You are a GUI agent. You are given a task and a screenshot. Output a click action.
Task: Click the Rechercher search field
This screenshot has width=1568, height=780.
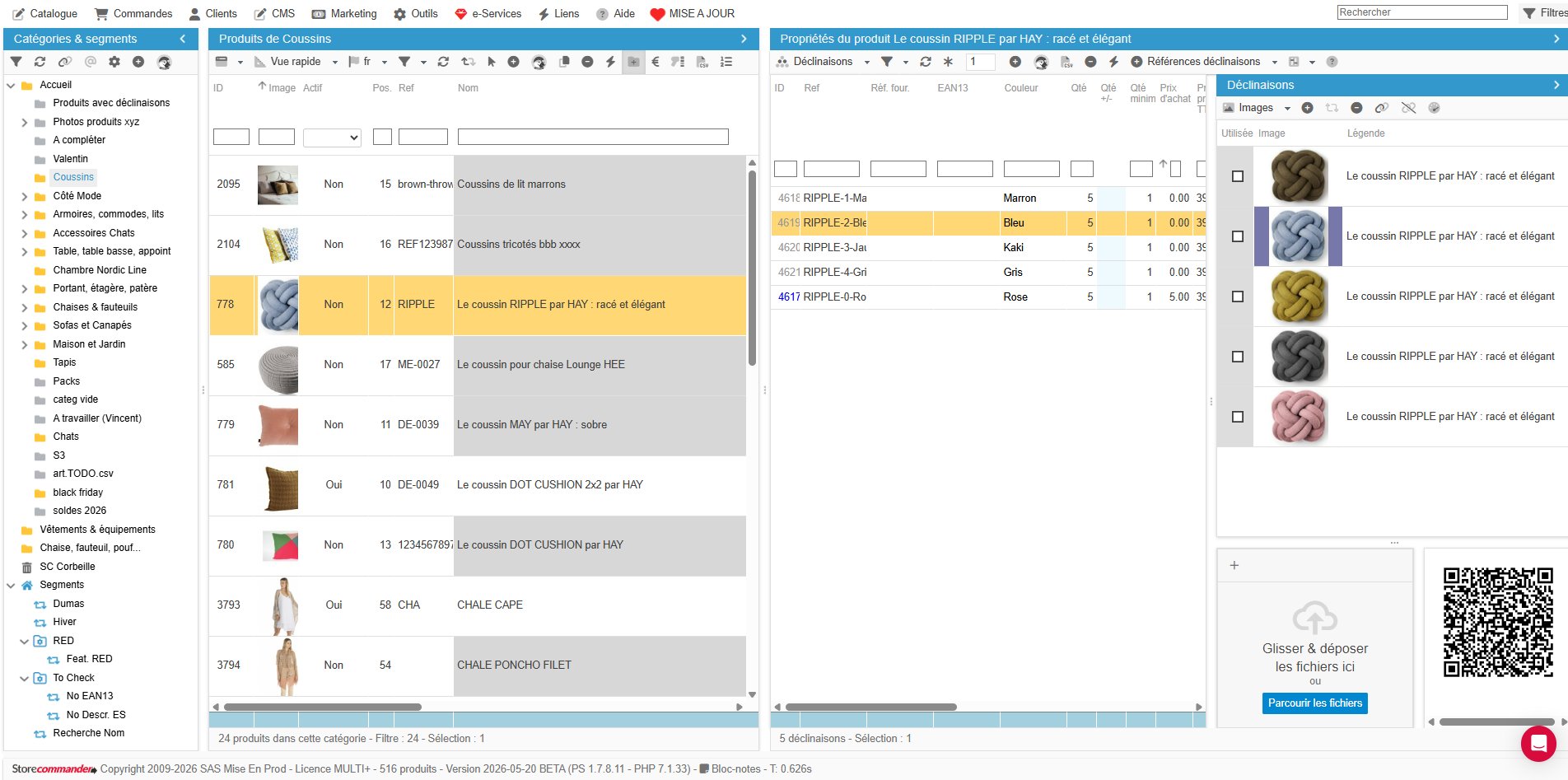(x=1422, y=12)
